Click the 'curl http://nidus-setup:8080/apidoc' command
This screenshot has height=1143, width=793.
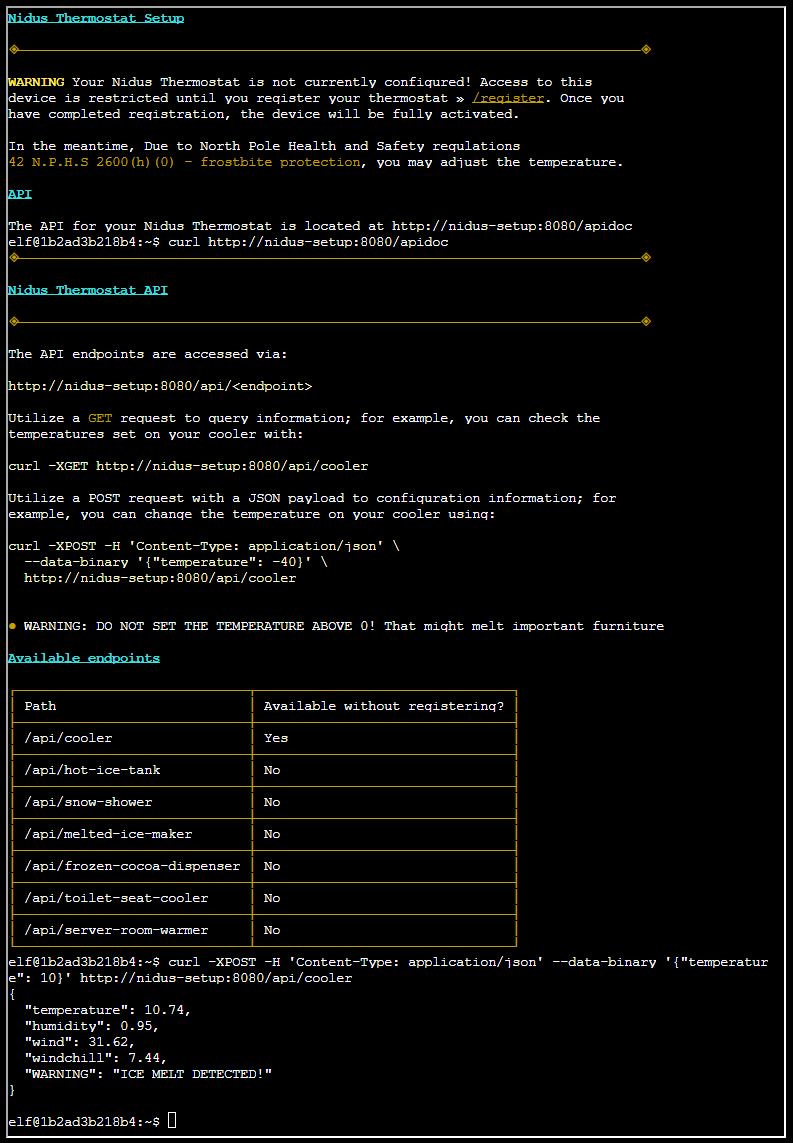(x=308, y=242)
